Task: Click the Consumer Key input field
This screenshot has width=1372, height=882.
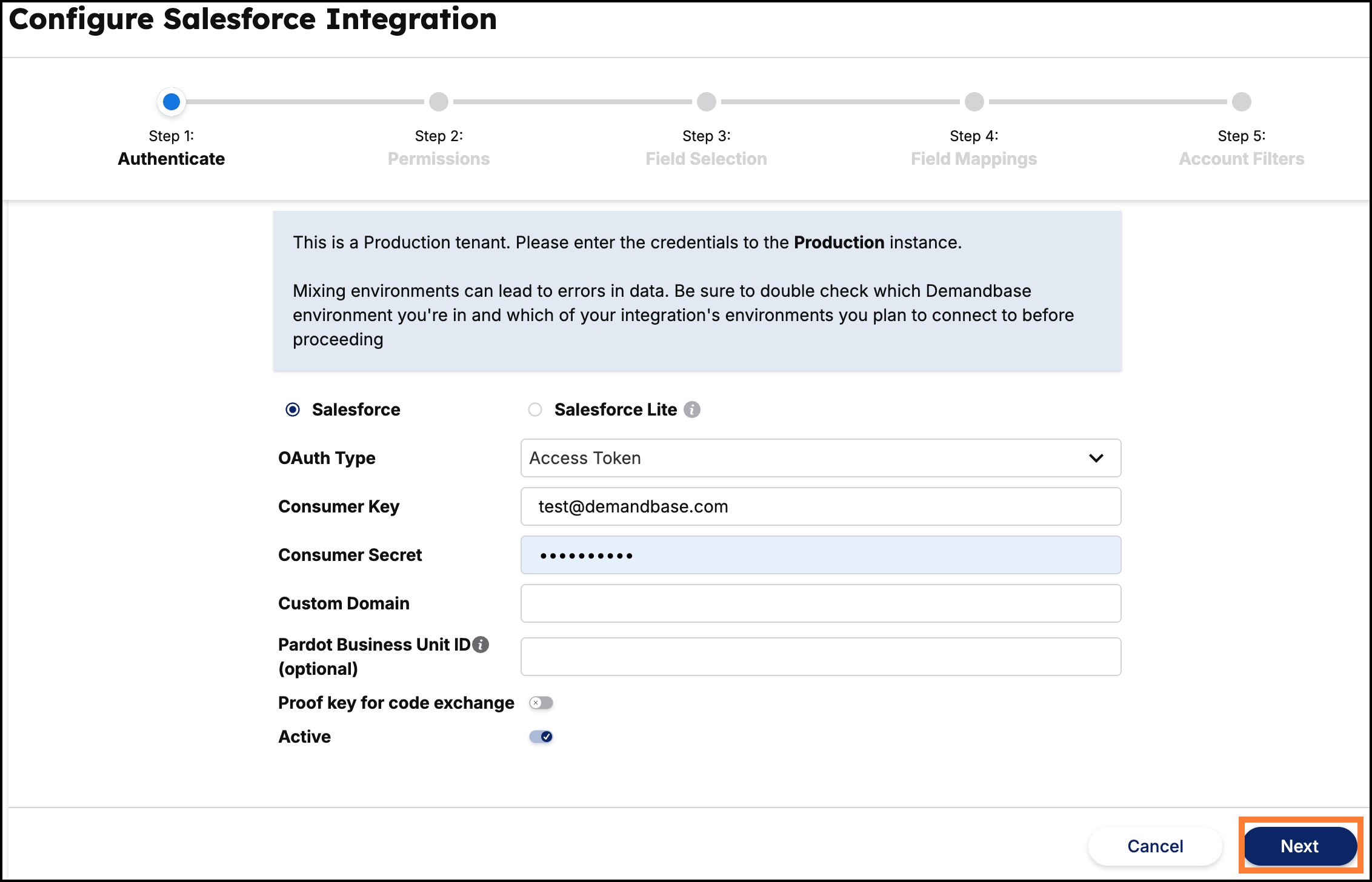Action: click(821, 506)
